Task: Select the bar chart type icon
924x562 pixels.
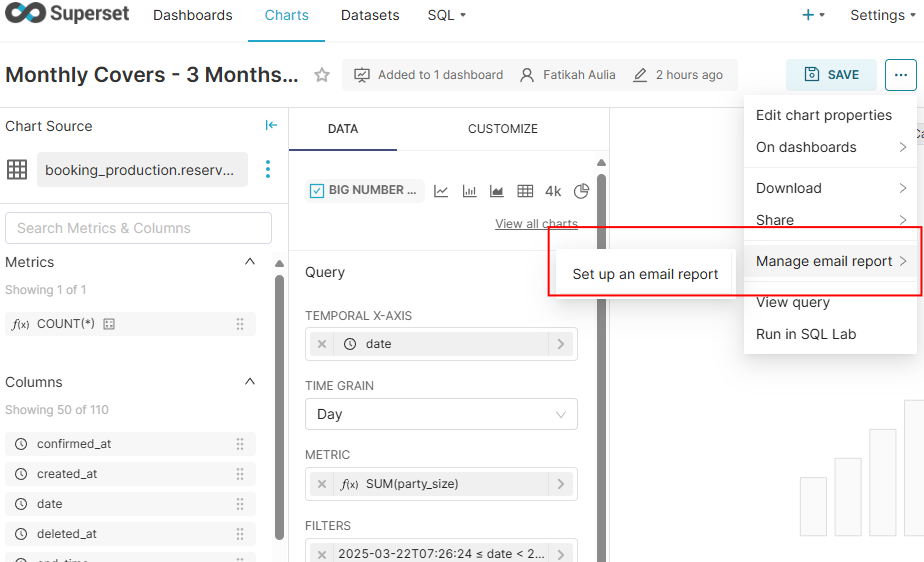Action: tap(469, 191)
